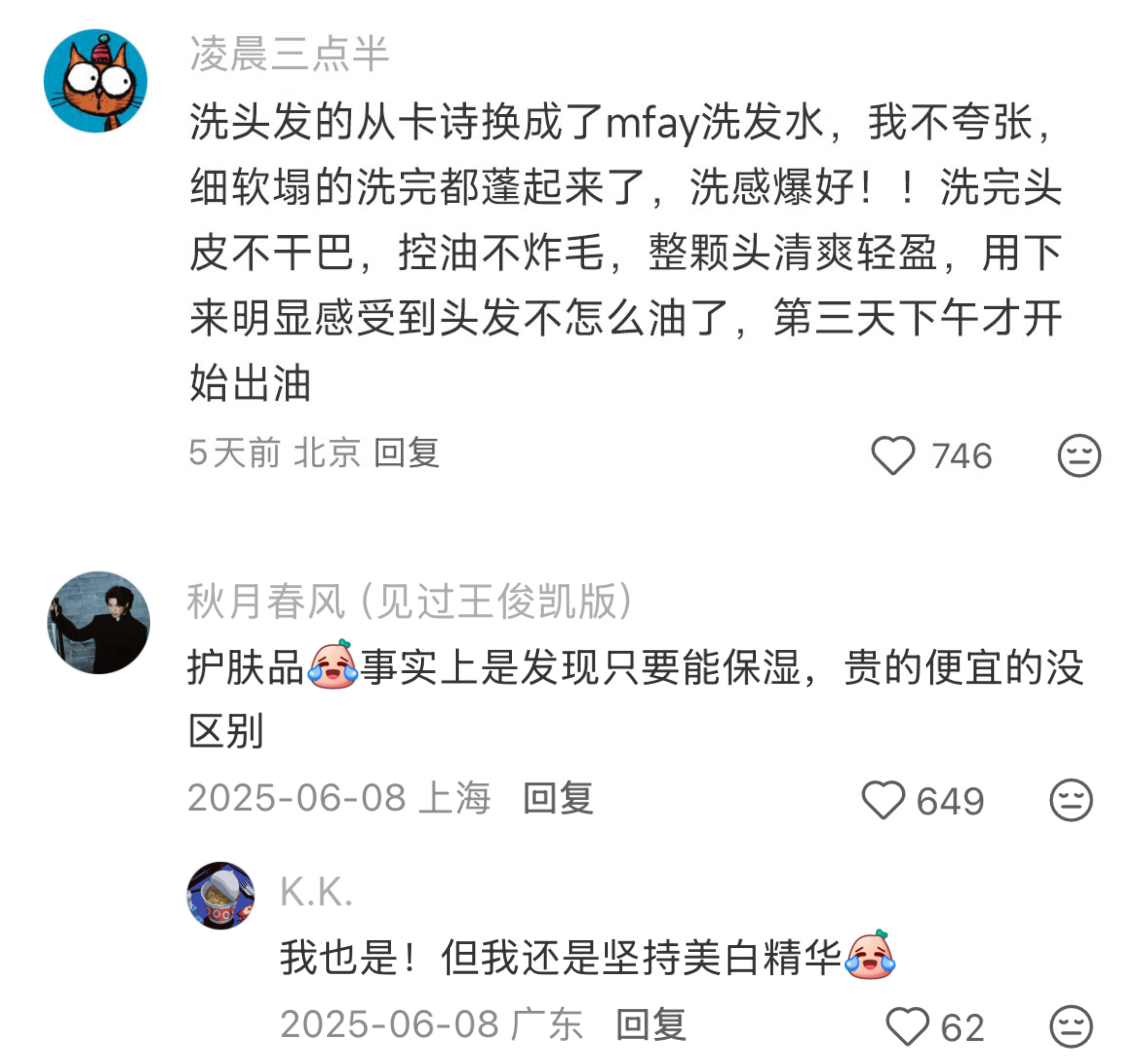Tap the 护肤品 comment text
1141x1064 pixels.
point(636,700)
